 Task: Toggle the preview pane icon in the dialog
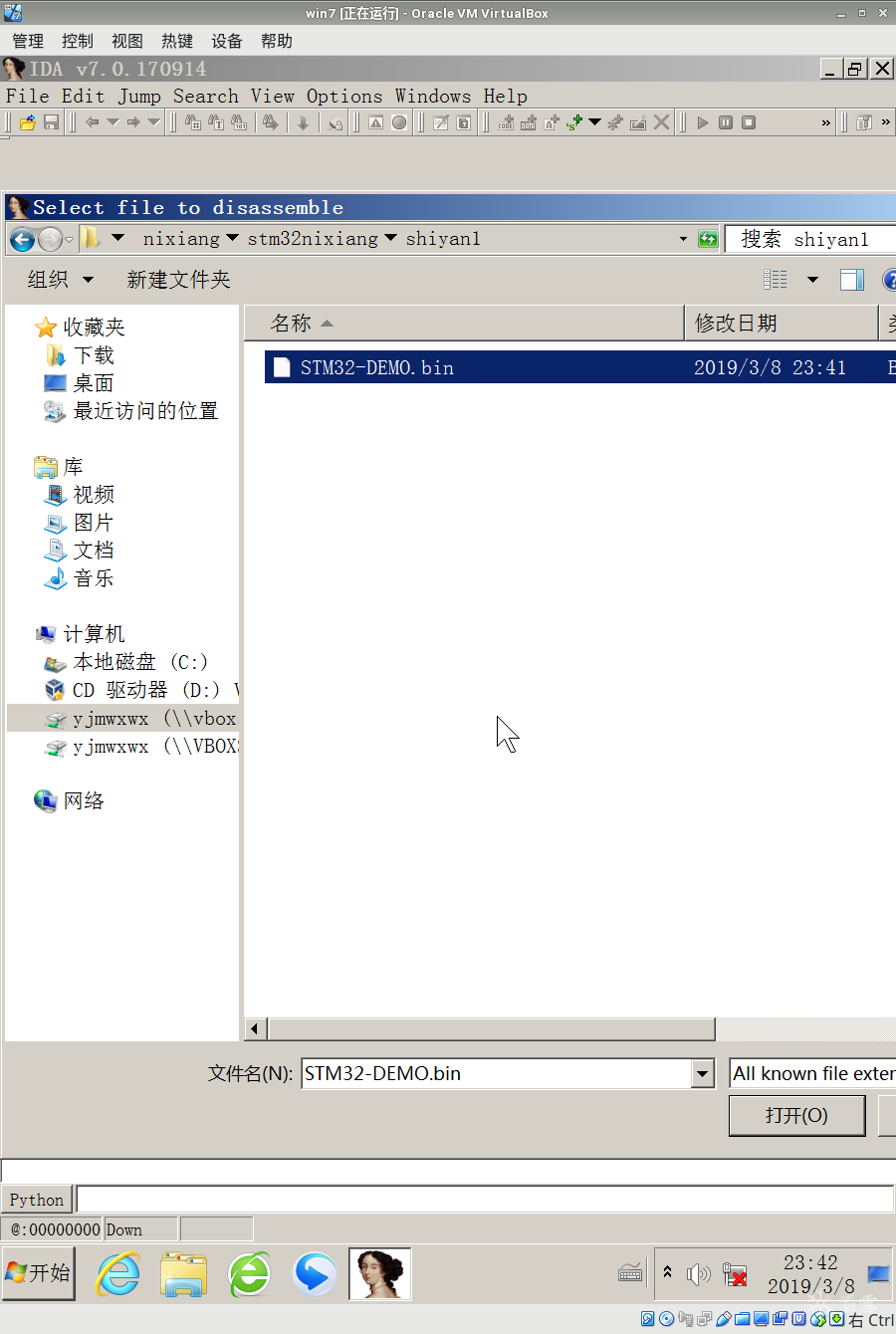pos(852,280)
